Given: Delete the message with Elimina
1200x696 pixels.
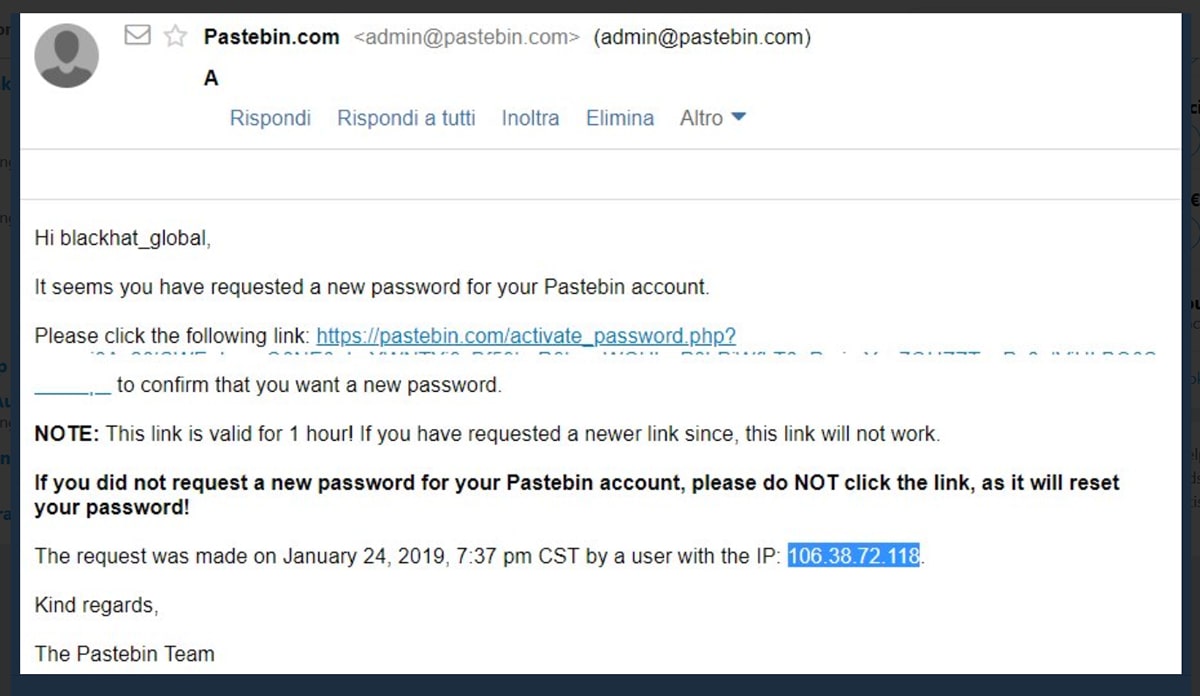Looking at the screenshot, I should (620, 118).
